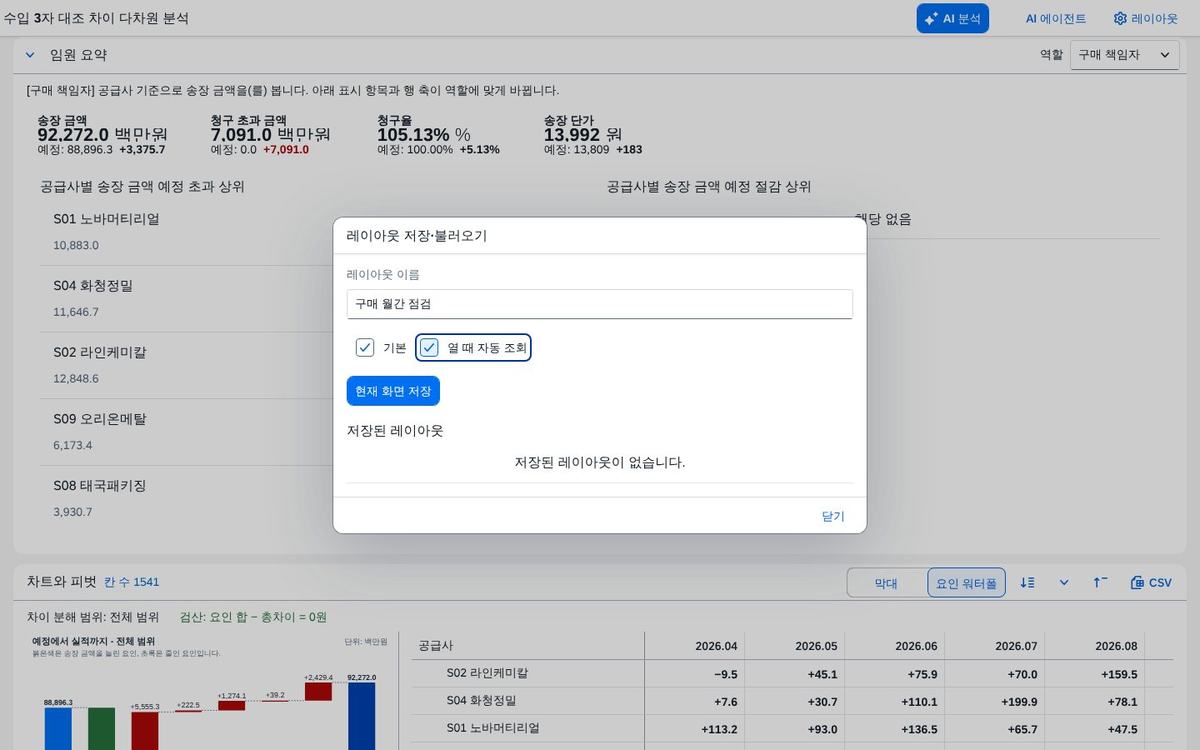Viewport: 1200px width, 750px height.
Task: Focus the 레이아웃 이름 input field
Action: (600, 304)
